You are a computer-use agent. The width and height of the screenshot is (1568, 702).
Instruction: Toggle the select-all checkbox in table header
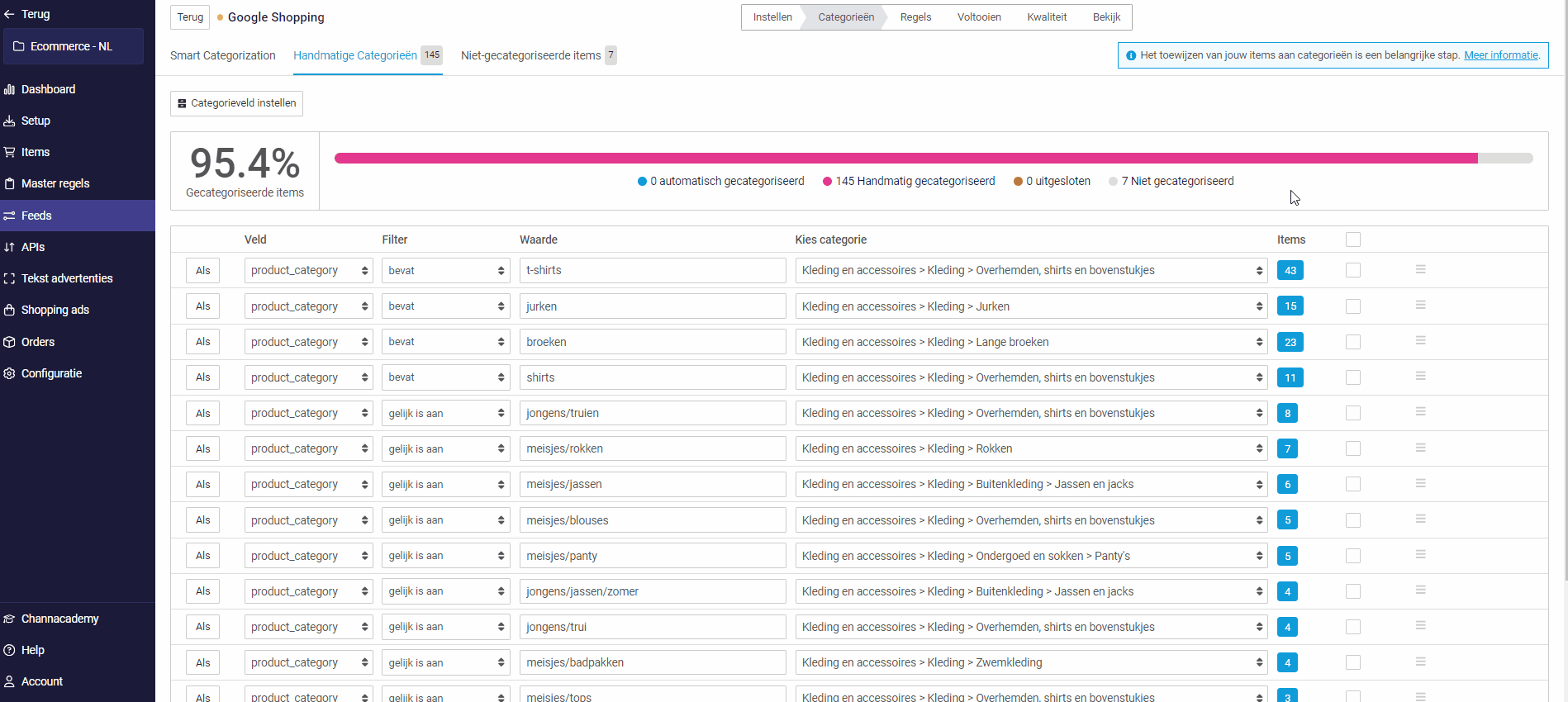click(x=1353, y=240)
